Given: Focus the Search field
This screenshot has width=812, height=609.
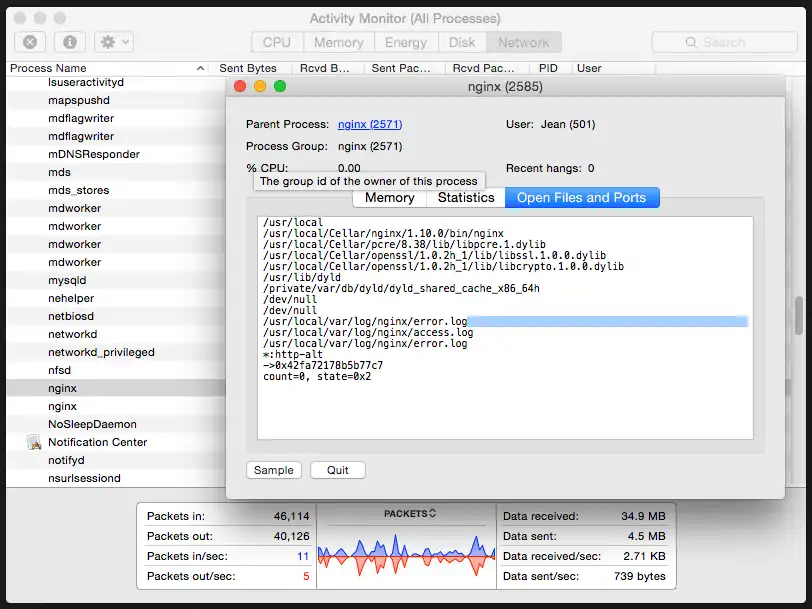Looking at the screenshot, I should click(x=724, y=42).
